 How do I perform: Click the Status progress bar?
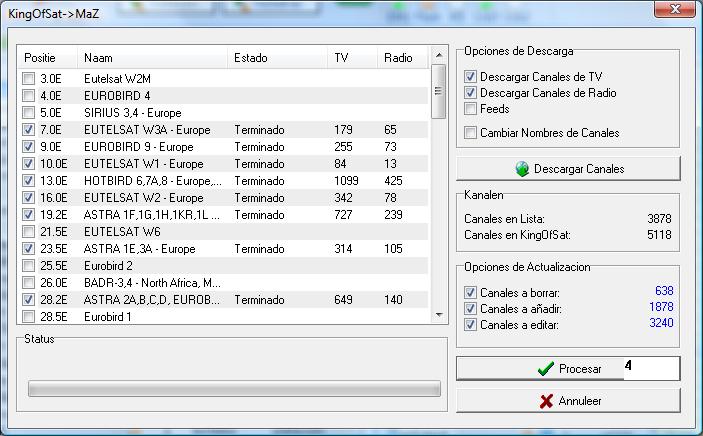tap(234, 389)
